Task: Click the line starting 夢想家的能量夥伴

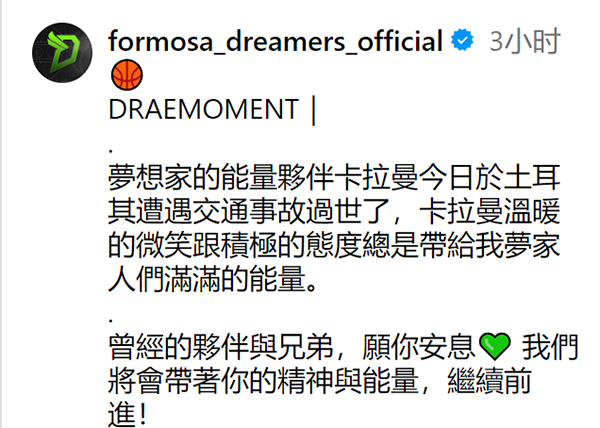Action: (x=334, y=177)
